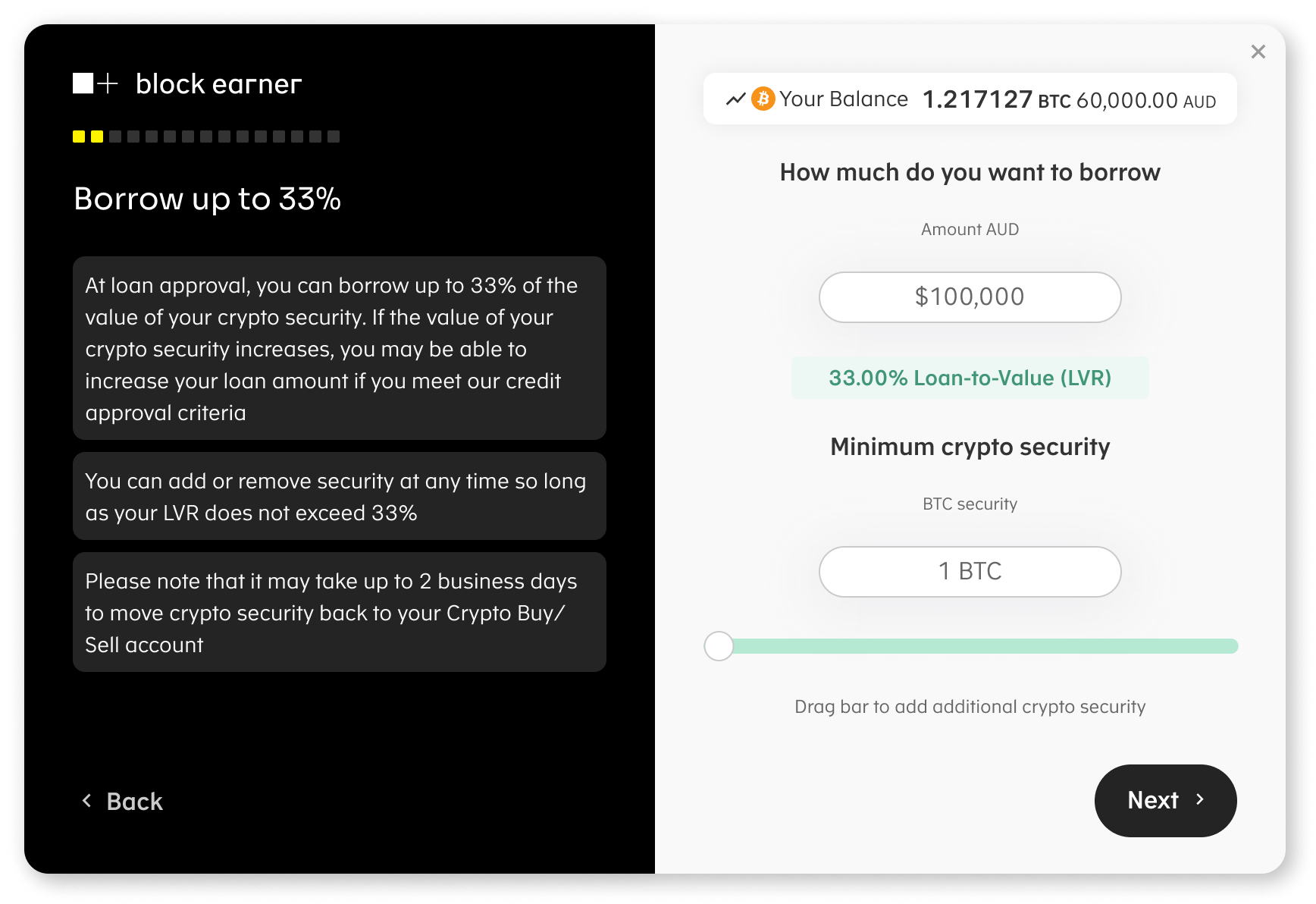Click the last gray progress square

[334, 137]
